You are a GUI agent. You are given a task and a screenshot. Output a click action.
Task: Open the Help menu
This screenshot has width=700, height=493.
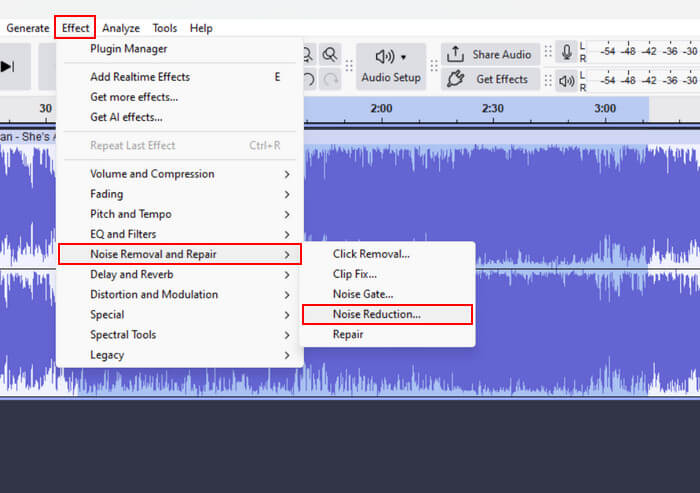[x=201, y=28]
